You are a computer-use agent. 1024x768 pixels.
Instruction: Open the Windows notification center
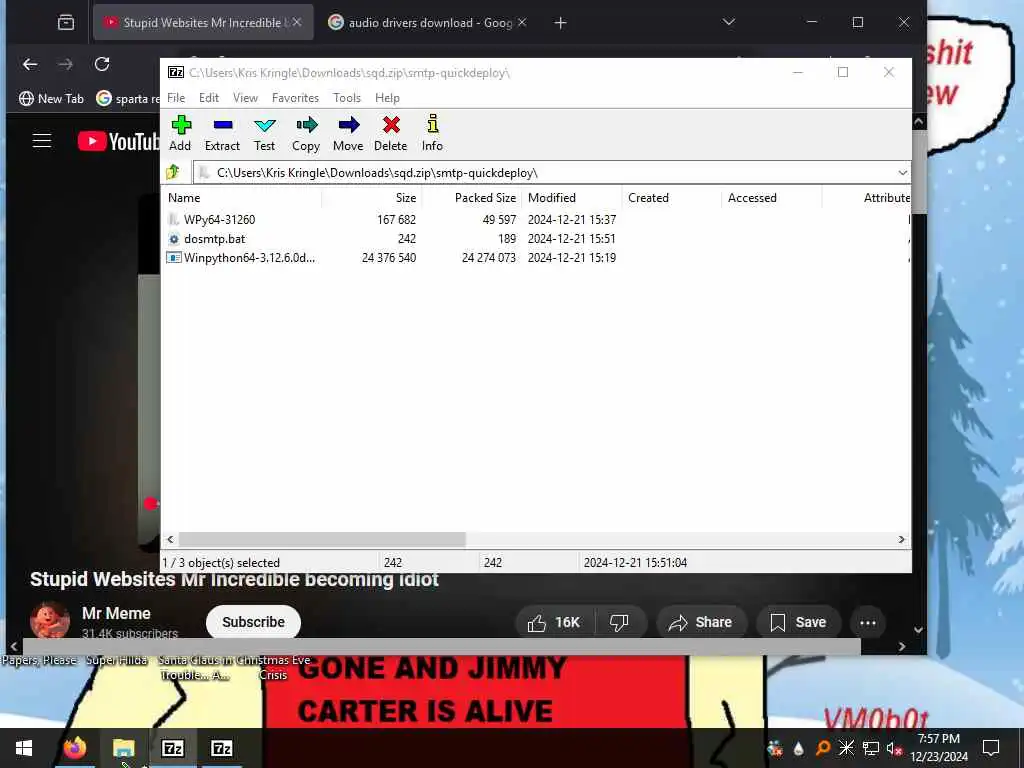pyautogui.click(x=991, y=748)
